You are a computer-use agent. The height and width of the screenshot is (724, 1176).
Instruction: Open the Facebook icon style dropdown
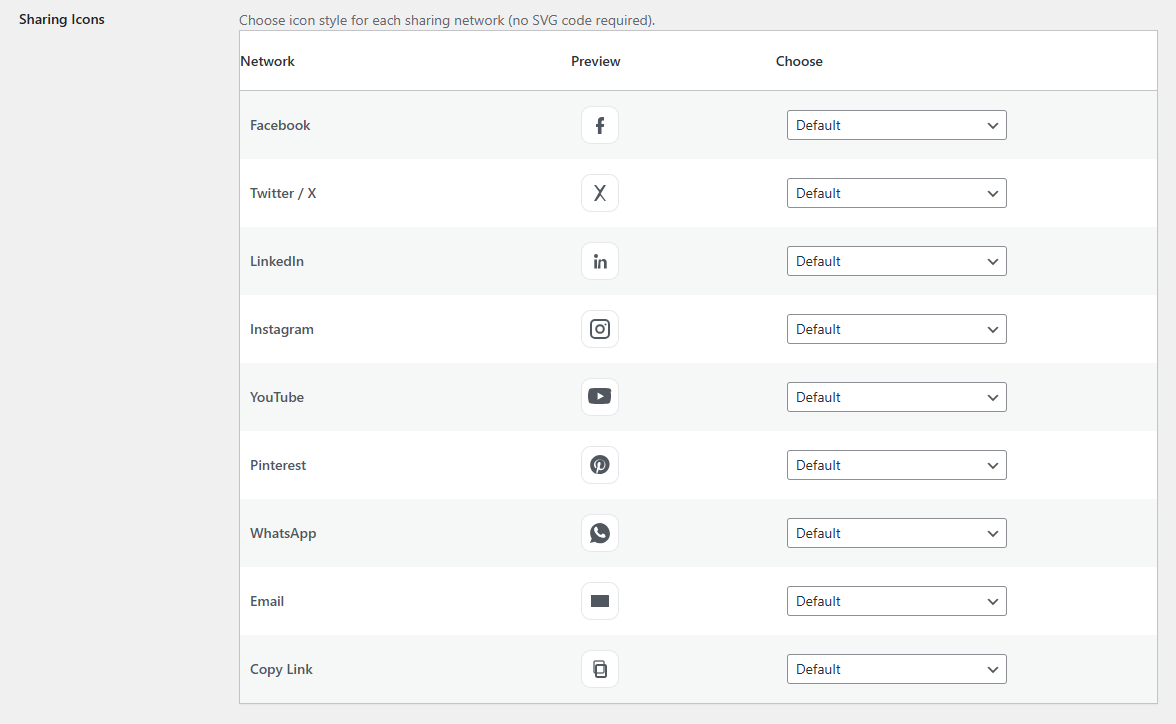pyautogui.click(x=896, y=125)
